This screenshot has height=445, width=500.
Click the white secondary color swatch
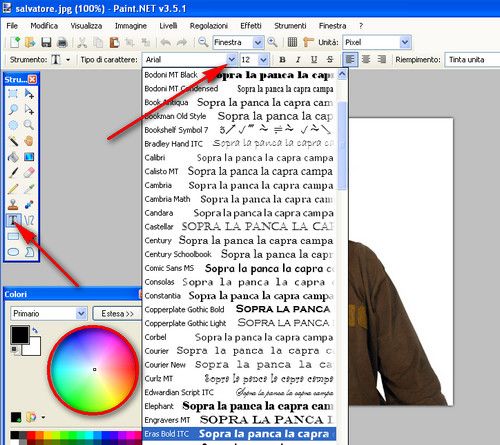coord(34,348)
